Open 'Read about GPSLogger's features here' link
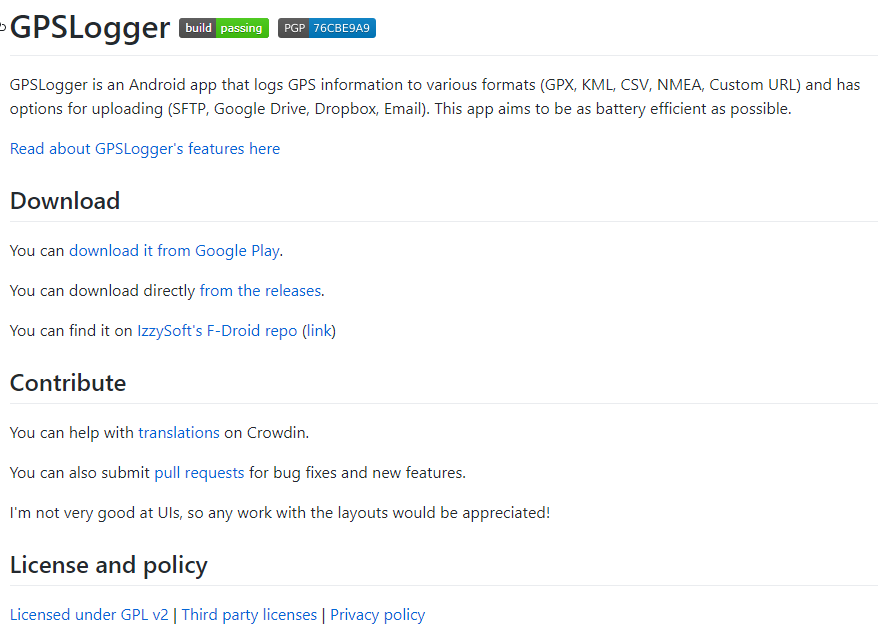The image size is (878, 638). point(145,149)
